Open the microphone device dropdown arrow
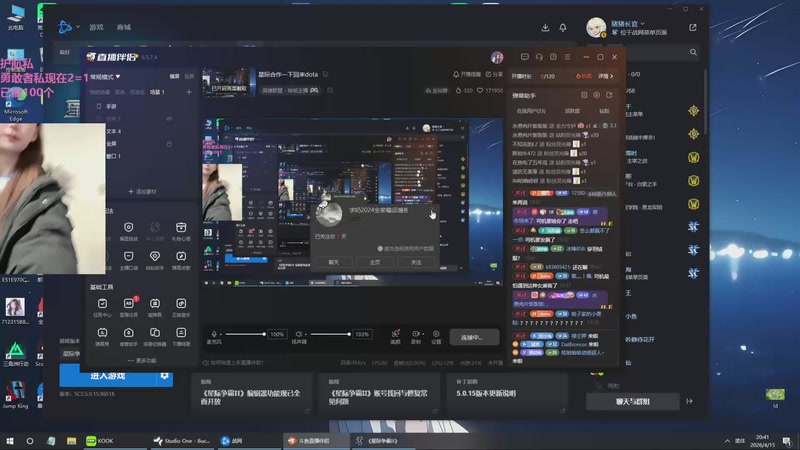 click(221, 334)
